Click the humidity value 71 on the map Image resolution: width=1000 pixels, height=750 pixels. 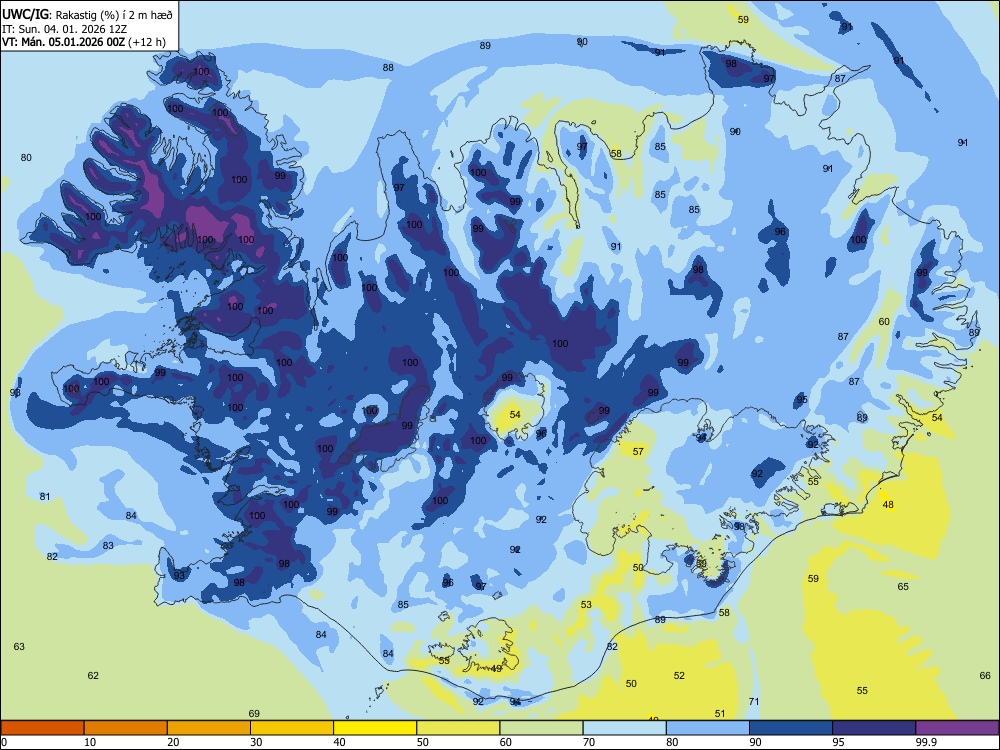[754, 702]
